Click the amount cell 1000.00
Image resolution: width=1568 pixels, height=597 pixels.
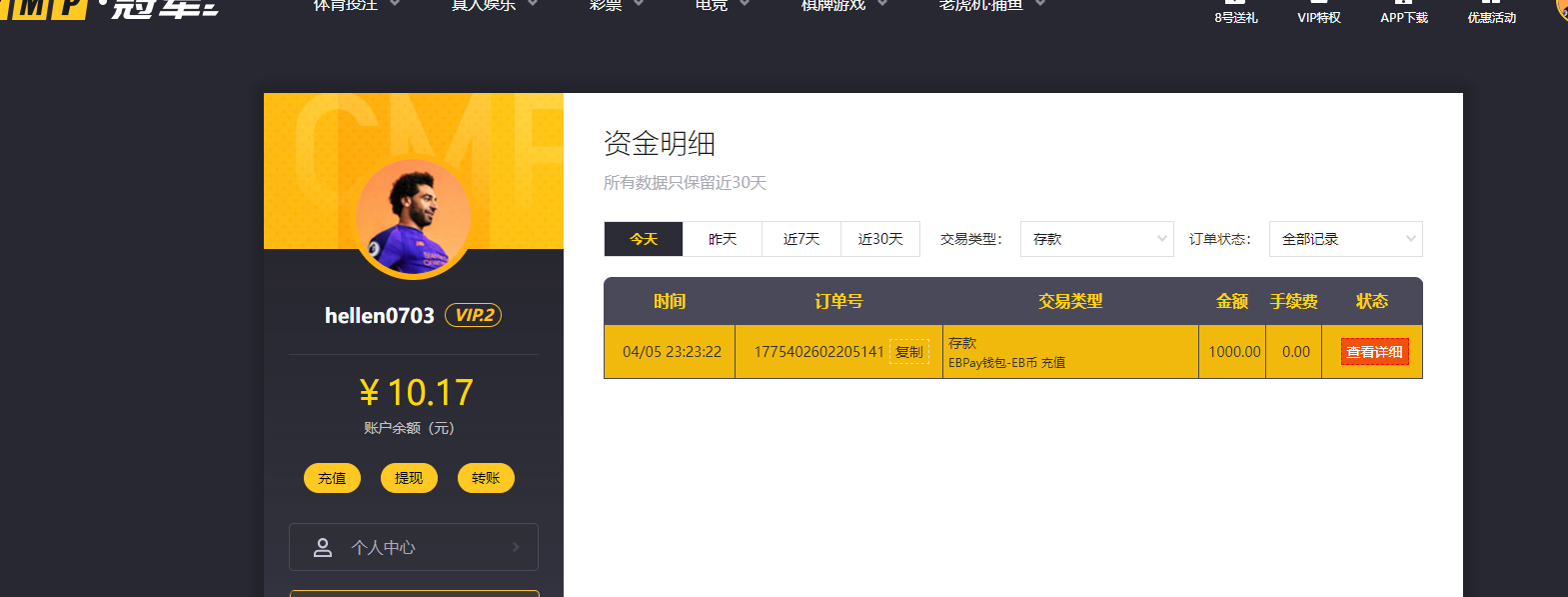click(x=1234, y=352)
